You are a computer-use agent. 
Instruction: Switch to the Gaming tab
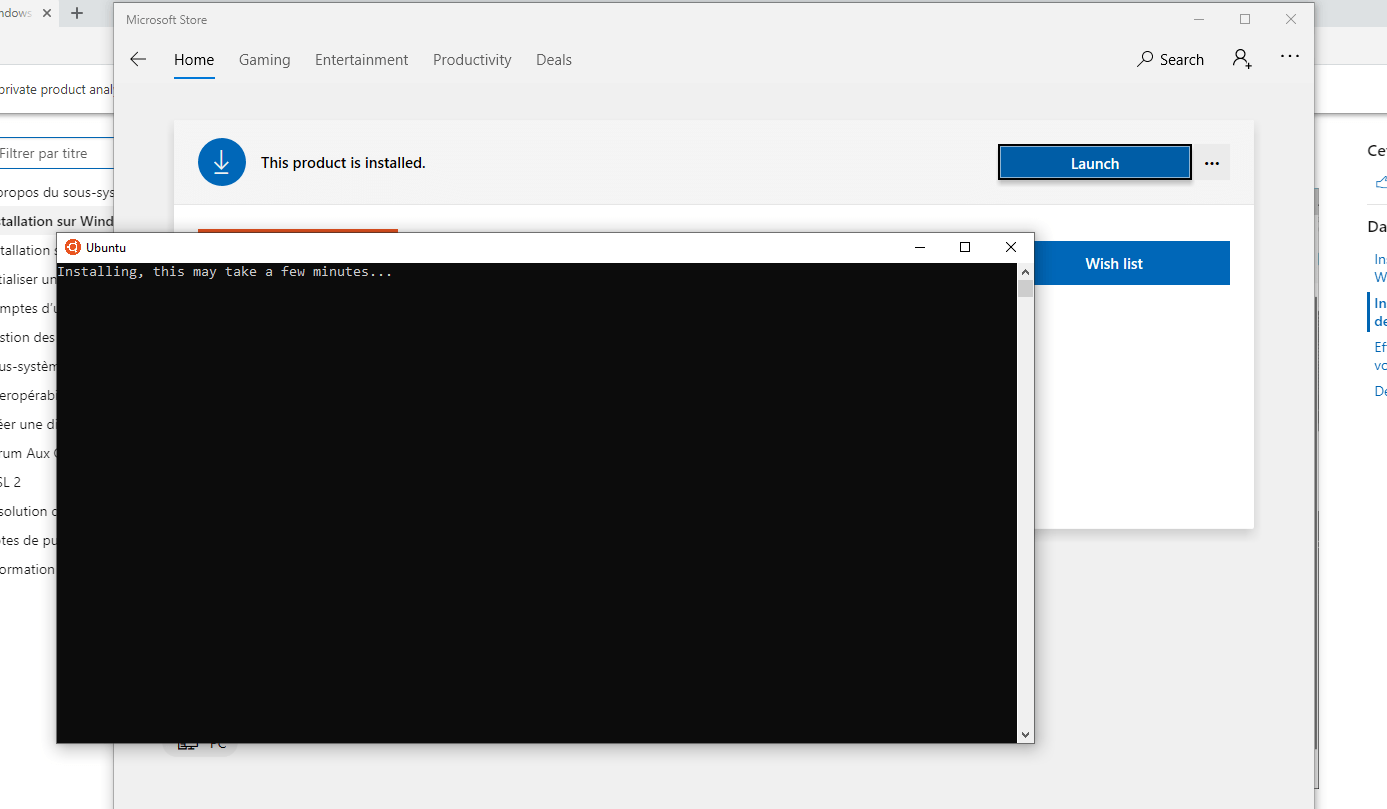(x=264, y=60)
